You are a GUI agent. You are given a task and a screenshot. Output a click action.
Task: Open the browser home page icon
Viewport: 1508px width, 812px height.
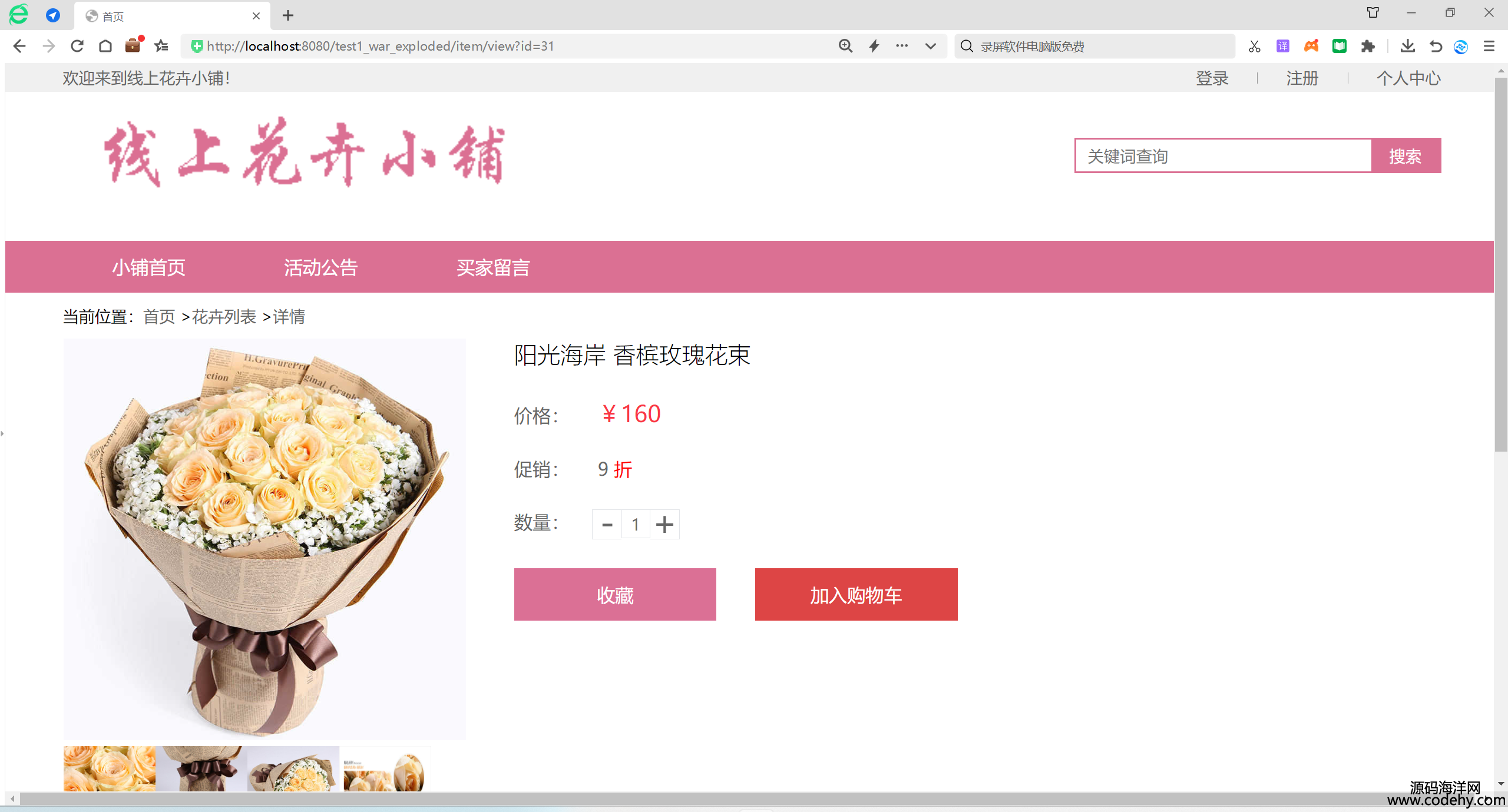105,46
